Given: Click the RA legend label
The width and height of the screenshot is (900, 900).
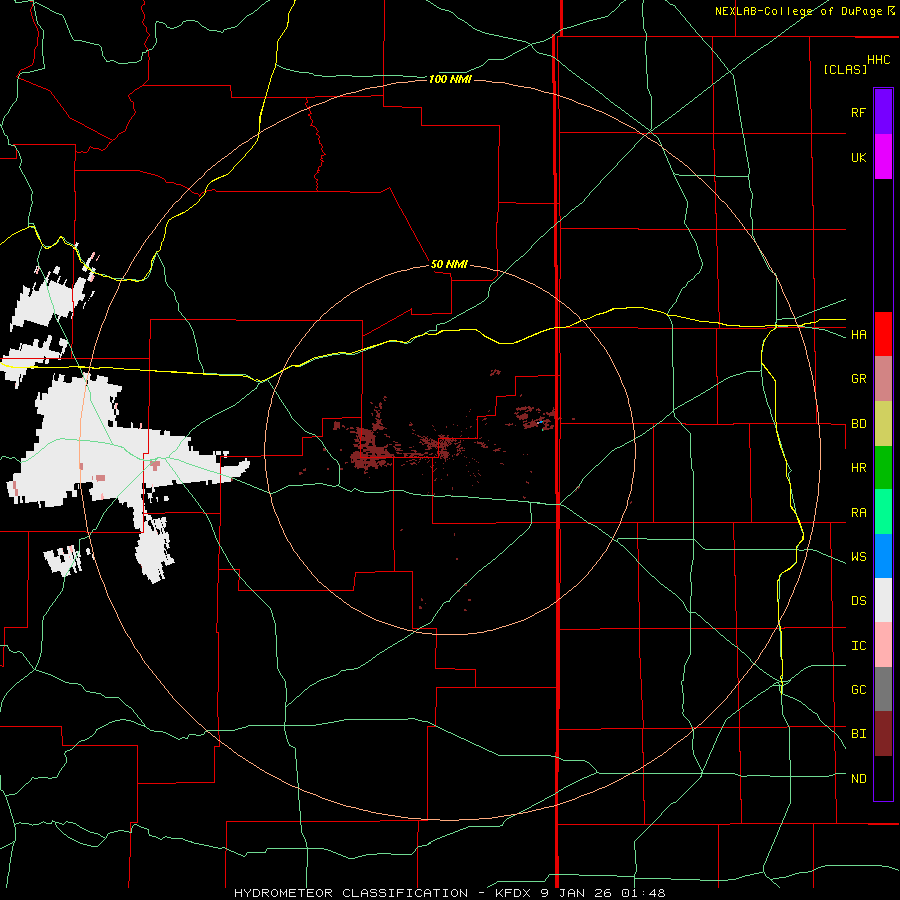Looking at the screenshot, I should coord(858,513).
